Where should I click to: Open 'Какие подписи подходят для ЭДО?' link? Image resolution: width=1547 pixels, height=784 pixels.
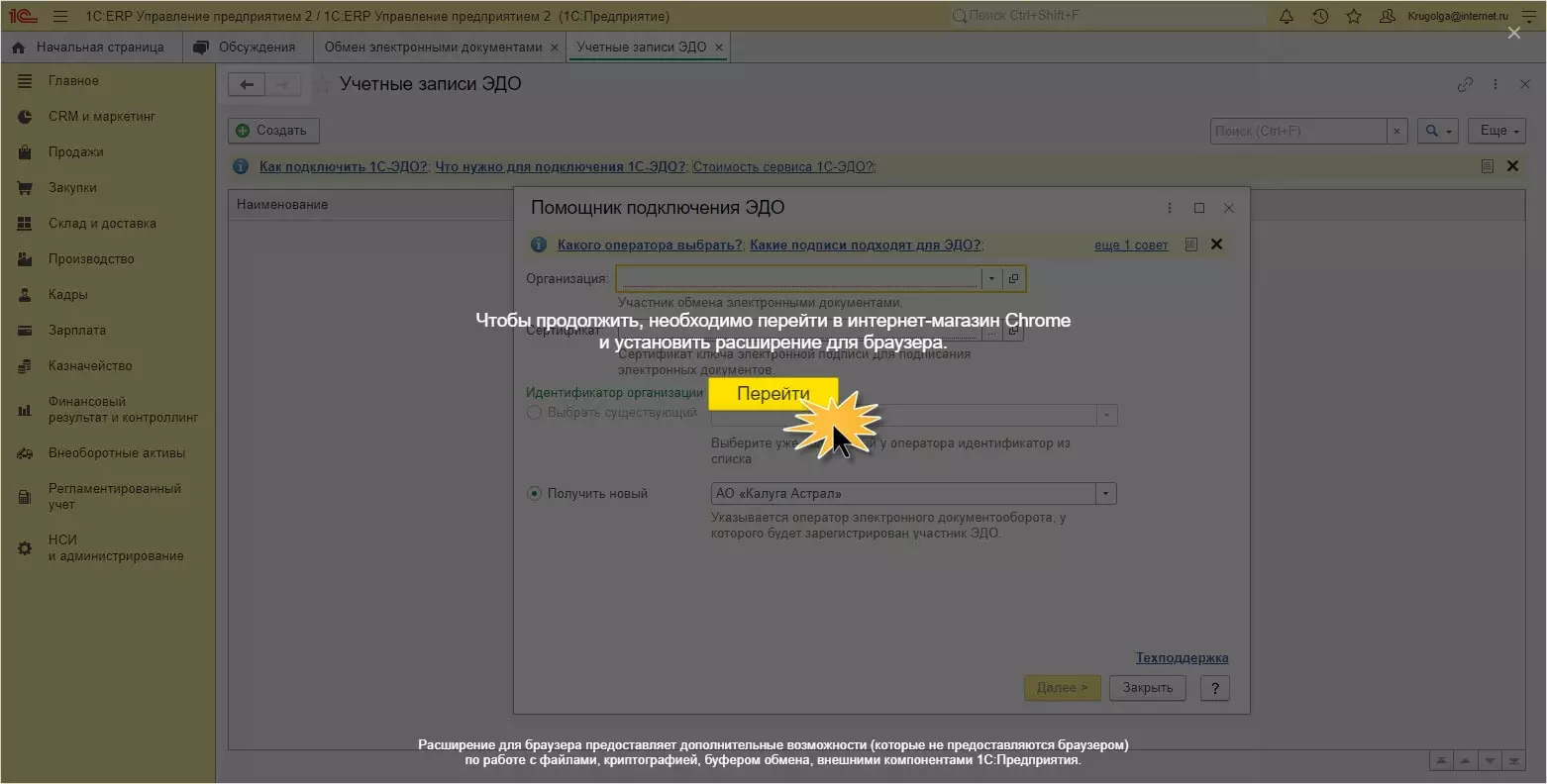pyautogui.click(x=867, y=245)
